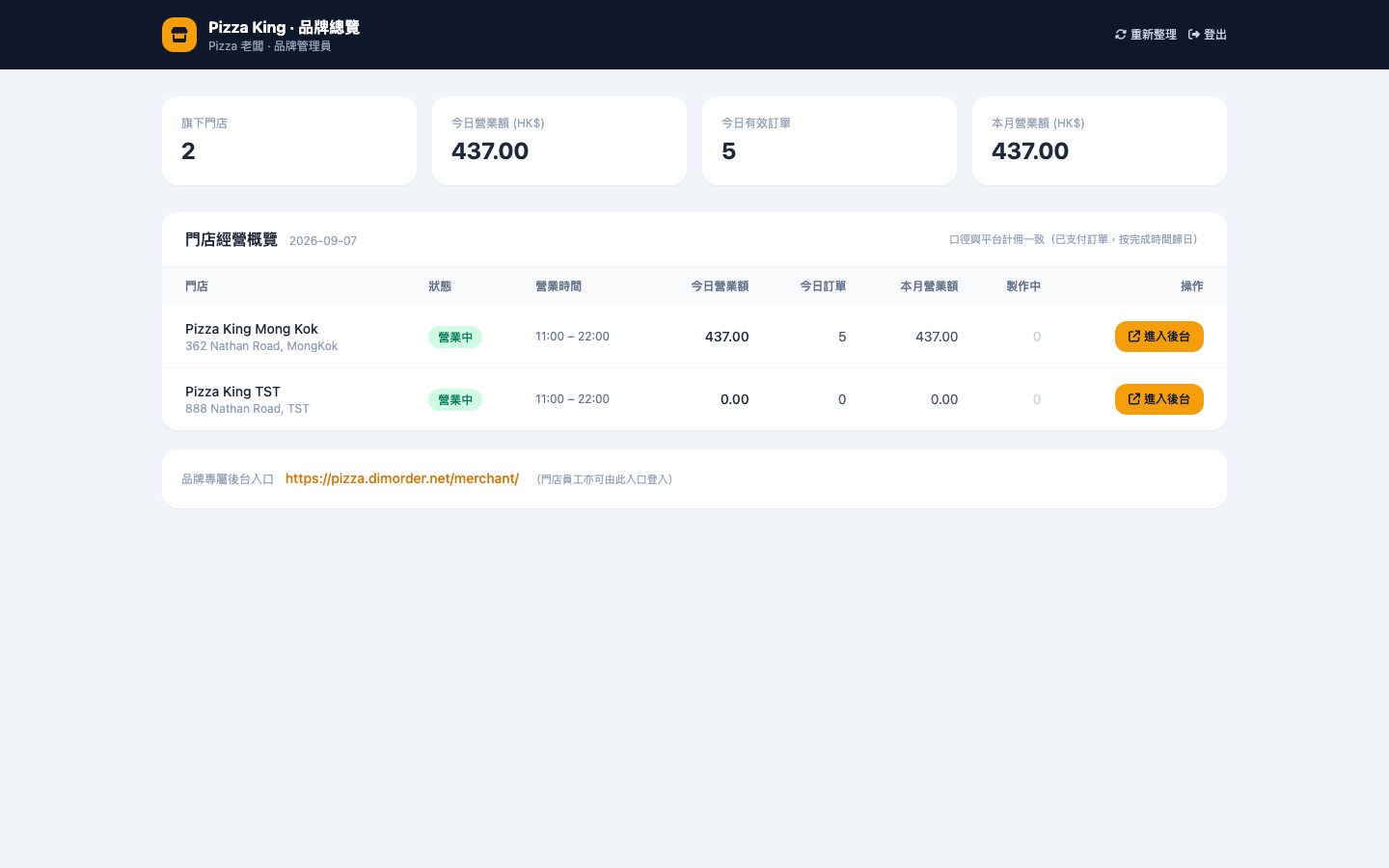Viewport: 1389px width, 868px height.
Task: Click the logout arrow icon beside 登出
Action: (x=1194, y=35)
